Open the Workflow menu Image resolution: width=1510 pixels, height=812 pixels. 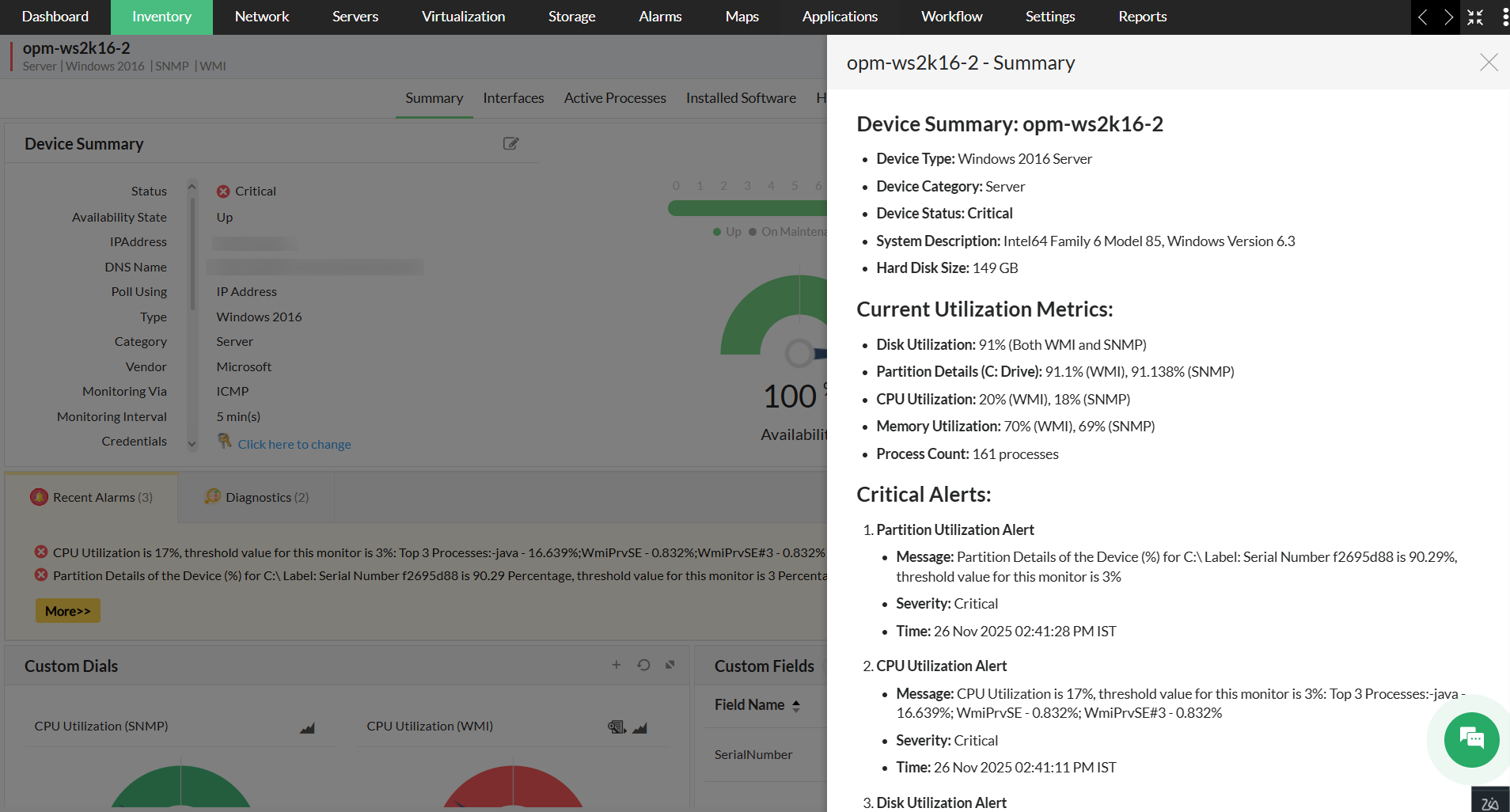[951, 17]
